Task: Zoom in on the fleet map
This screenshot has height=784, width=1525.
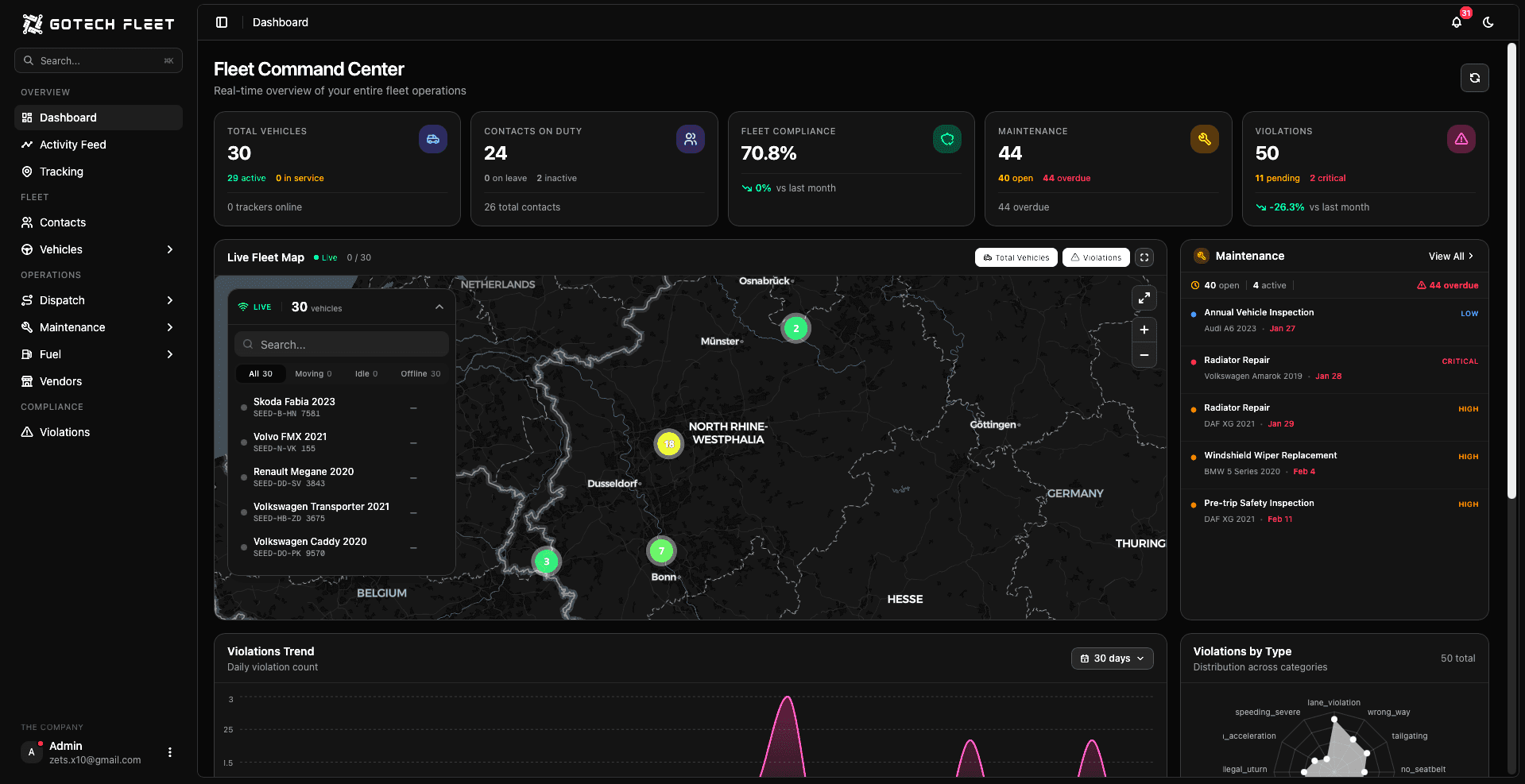Action: [1144, 330]
